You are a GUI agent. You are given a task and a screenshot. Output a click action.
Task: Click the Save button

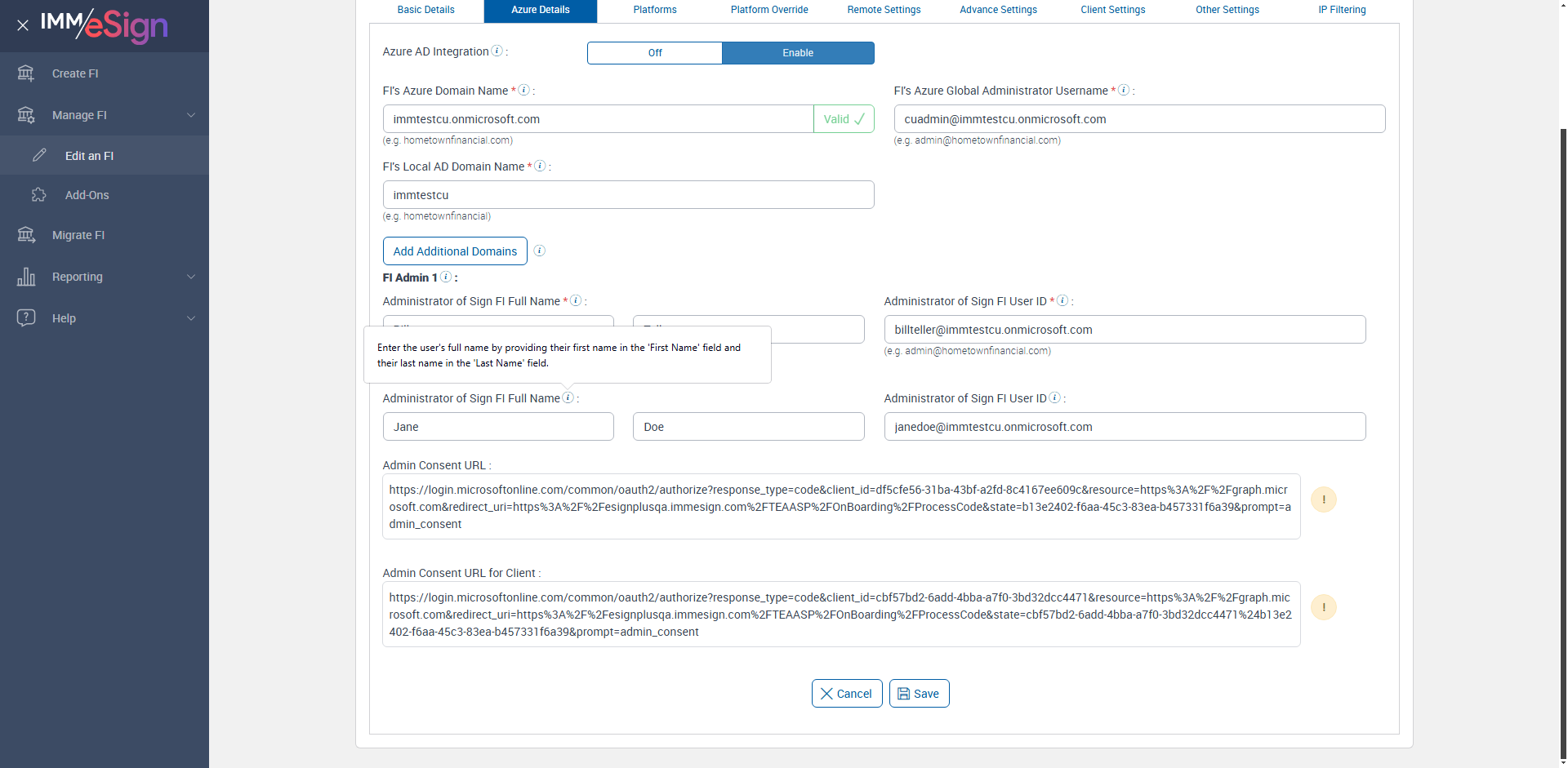(919, 694)
